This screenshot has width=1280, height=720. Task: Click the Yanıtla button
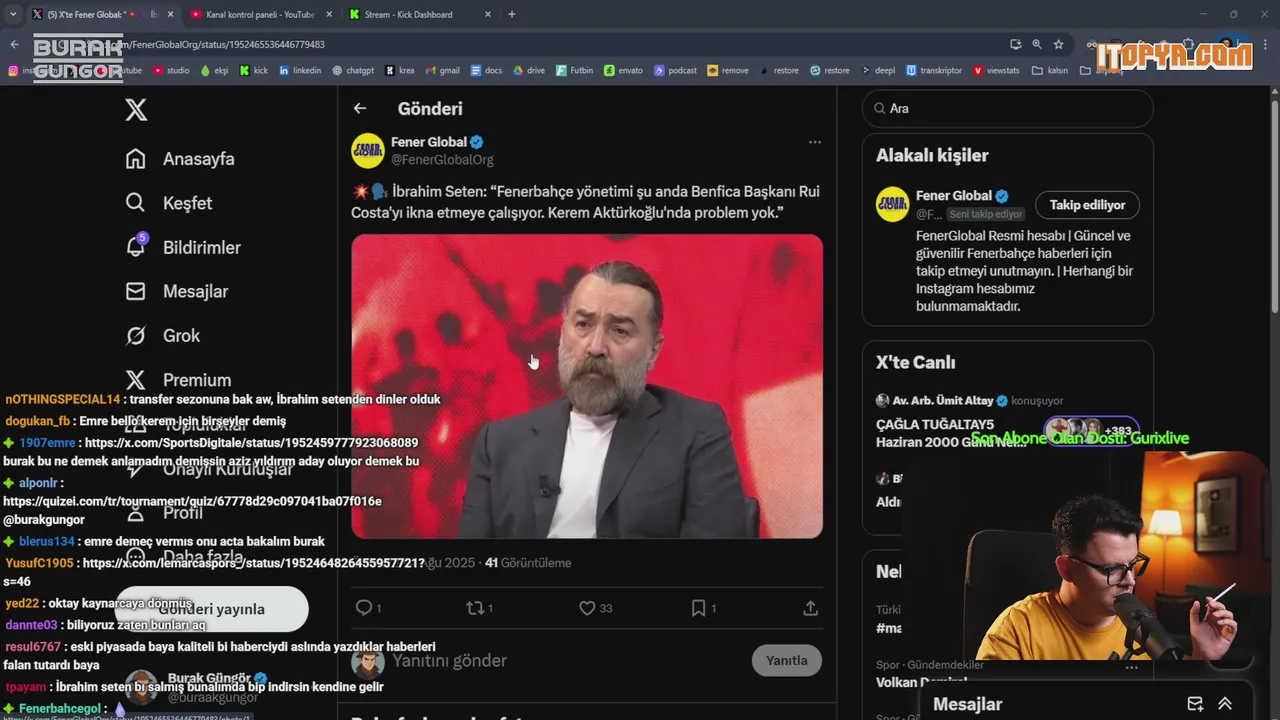point(787,660)
